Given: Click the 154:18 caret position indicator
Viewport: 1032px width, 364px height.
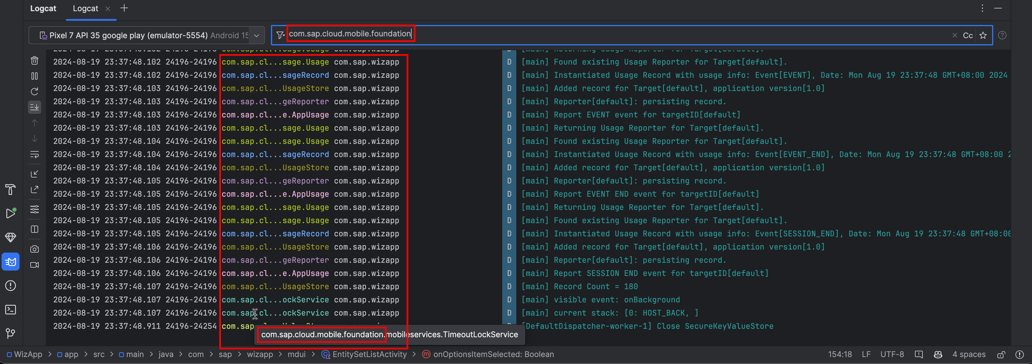Looking at the screenshot, I should (x=839, y=354).
